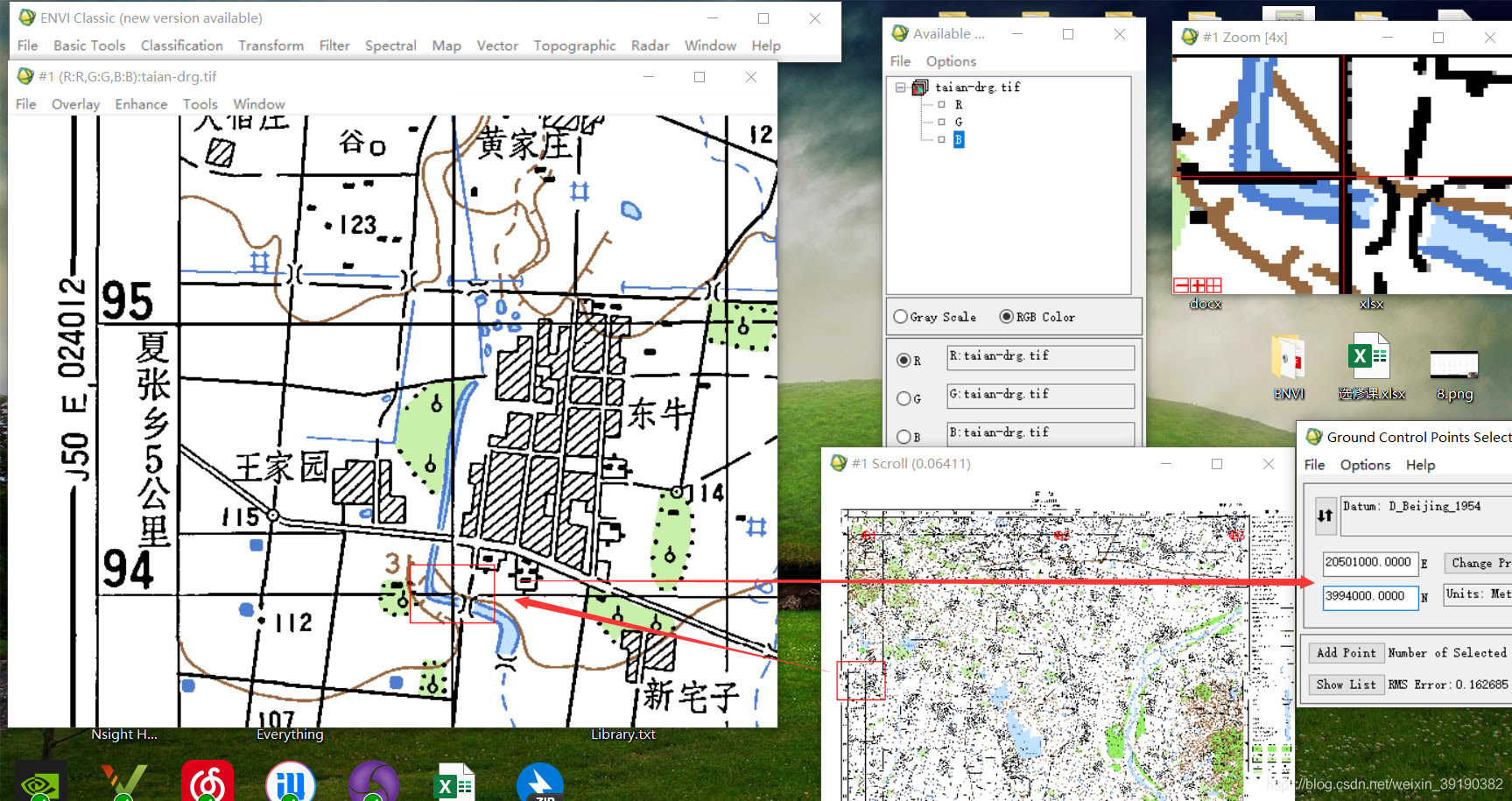Open the Topographic menu
This screenshot has height=801, width=1512.
tap(574, 46)
